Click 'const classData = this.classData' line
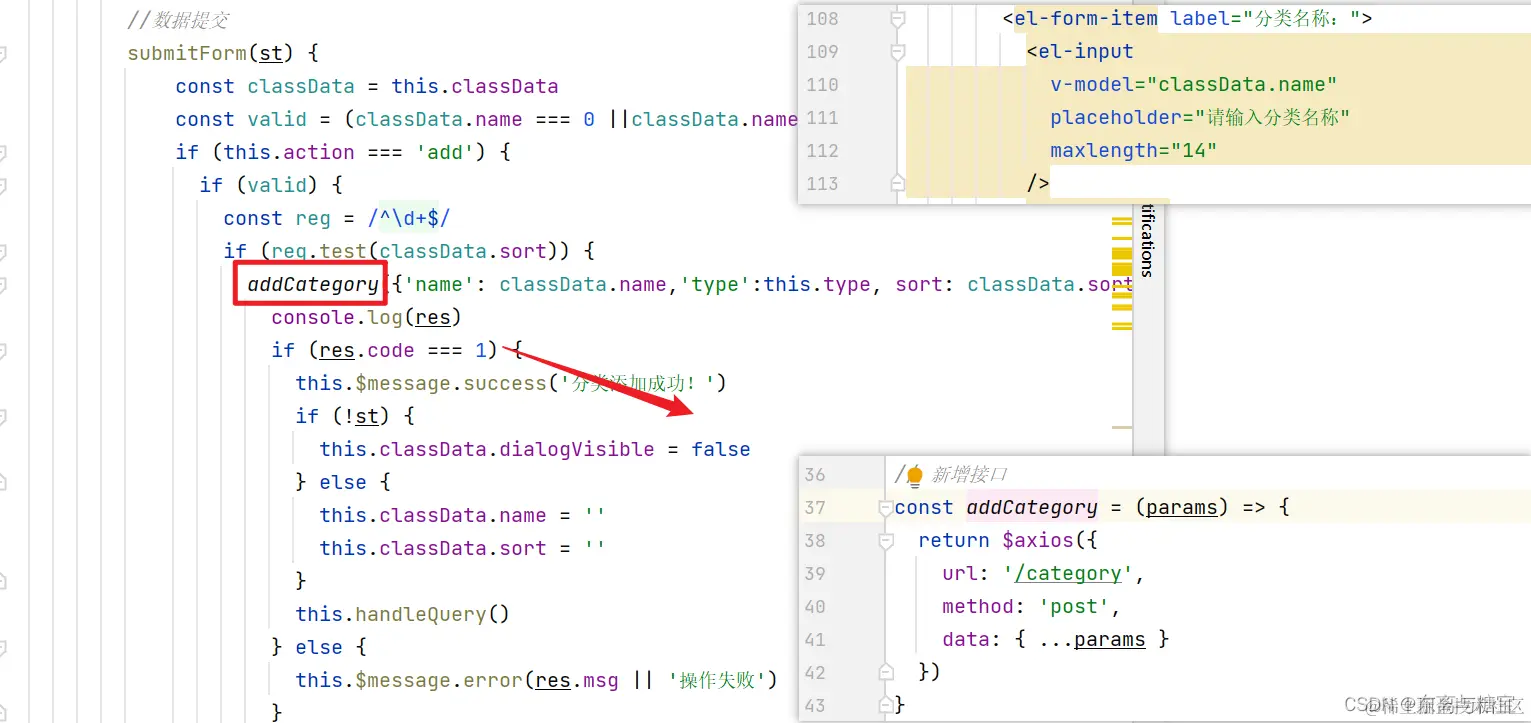Viewport: 1531px width, 723px height. 367,86
